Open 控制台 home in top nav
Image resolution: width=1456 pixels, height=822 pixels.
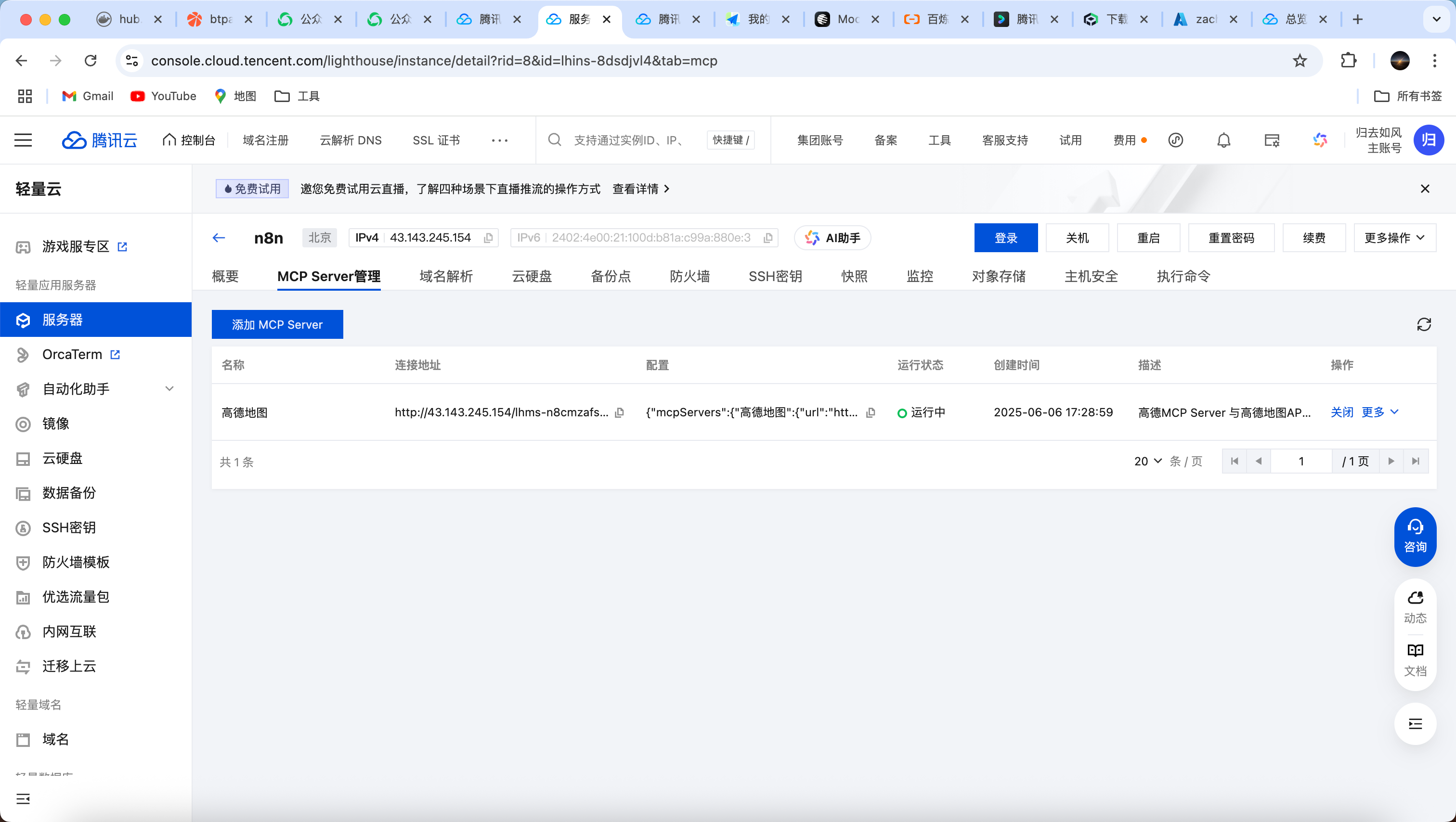click(x=189, y=140)
